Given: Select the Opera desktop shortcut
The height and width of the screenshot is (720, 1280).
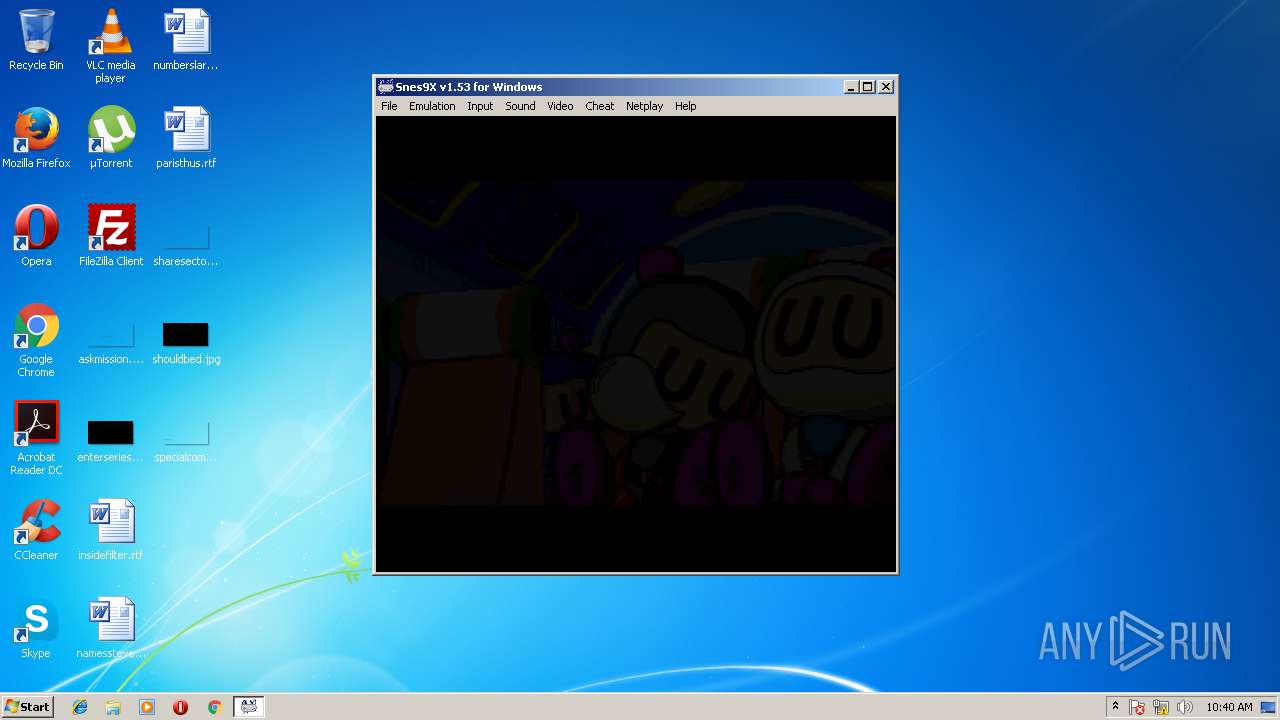Looking at the screenshot, I should pos(36,236).
